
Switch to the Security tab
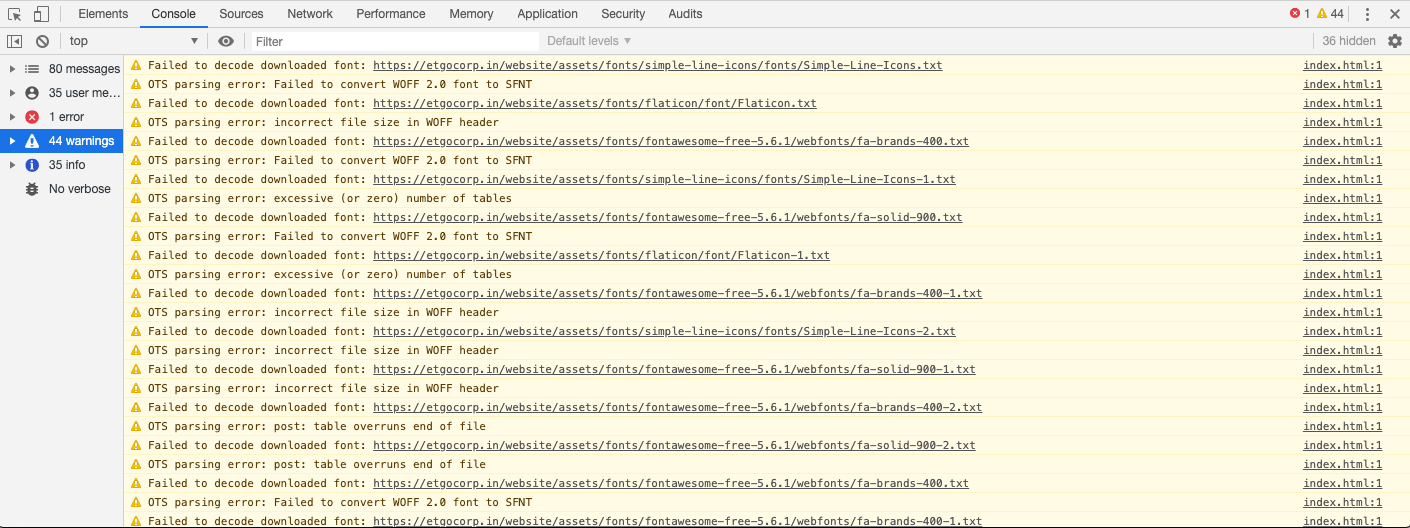tap(623, 14)
